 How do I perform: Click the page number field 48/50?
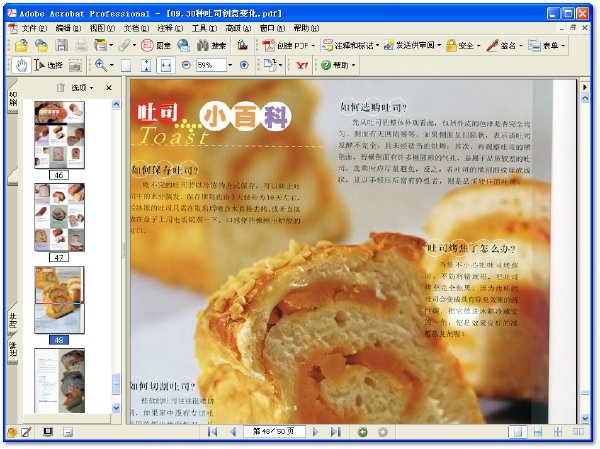(x=274, y=432)
